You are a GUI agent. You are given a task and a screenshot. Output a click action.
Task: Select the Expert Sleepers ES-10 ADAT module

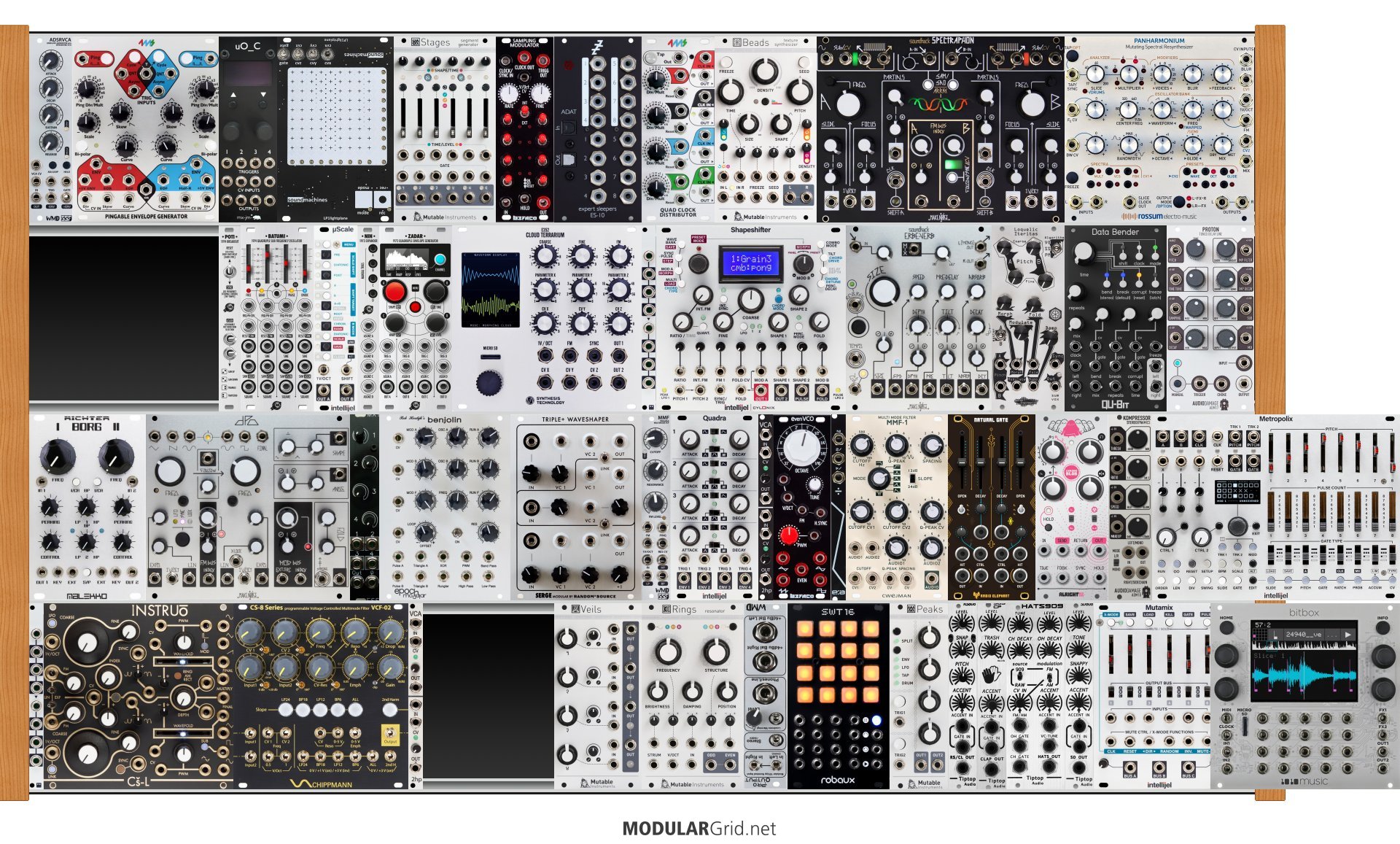[598, 129]
